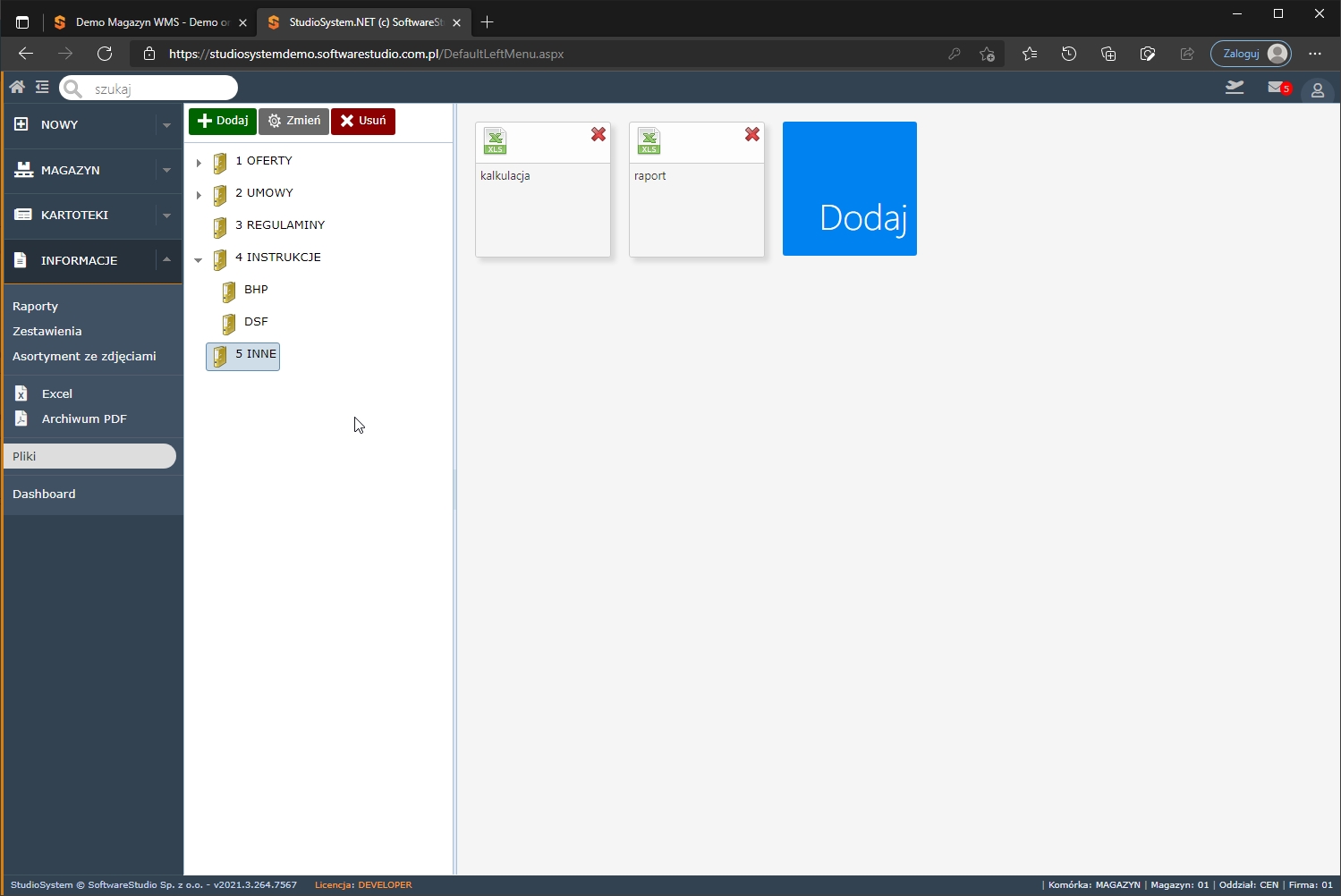Click the KARTOTEKI card icon
The image size is (1341, 896).
23,215
